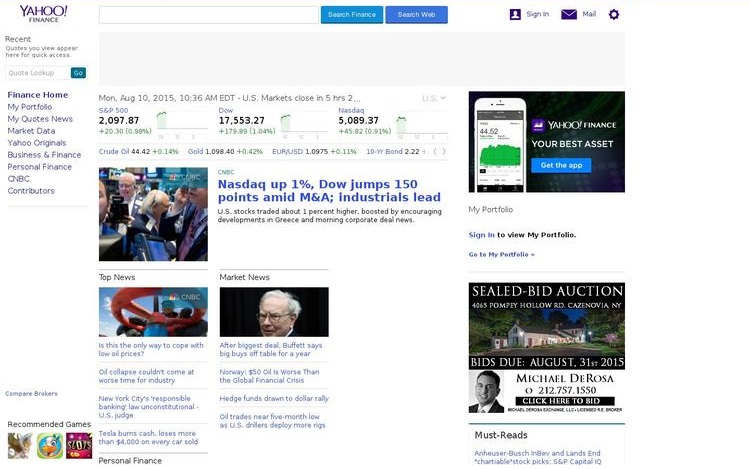750x469 pixels.
Task: Open Mail via the envelope icon
Action: point(569,14)
